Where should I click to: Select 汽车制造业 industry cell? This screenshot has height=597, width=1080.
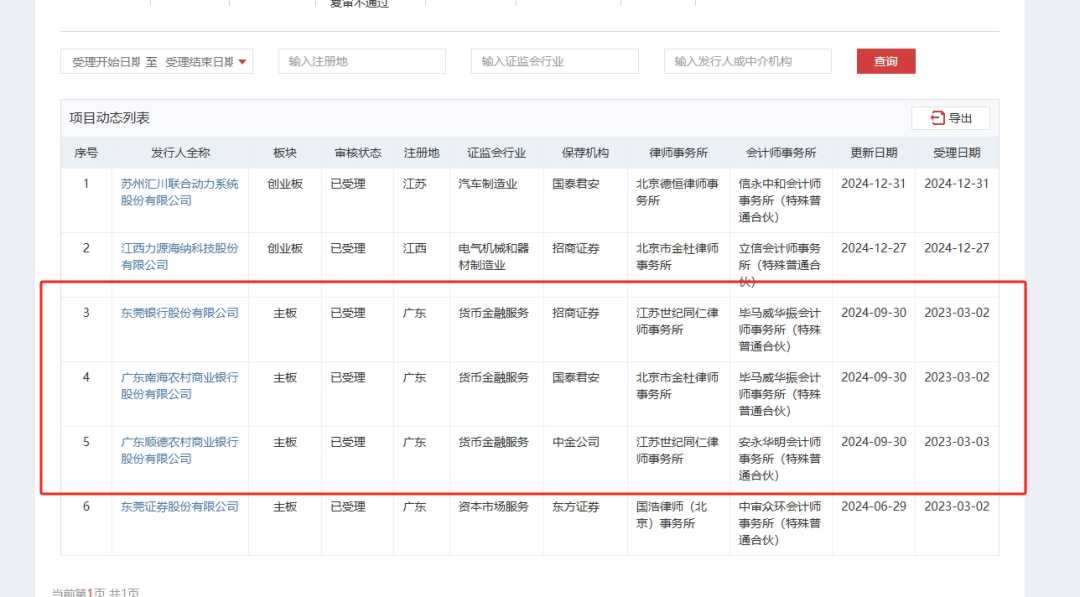tap(488, 184)
